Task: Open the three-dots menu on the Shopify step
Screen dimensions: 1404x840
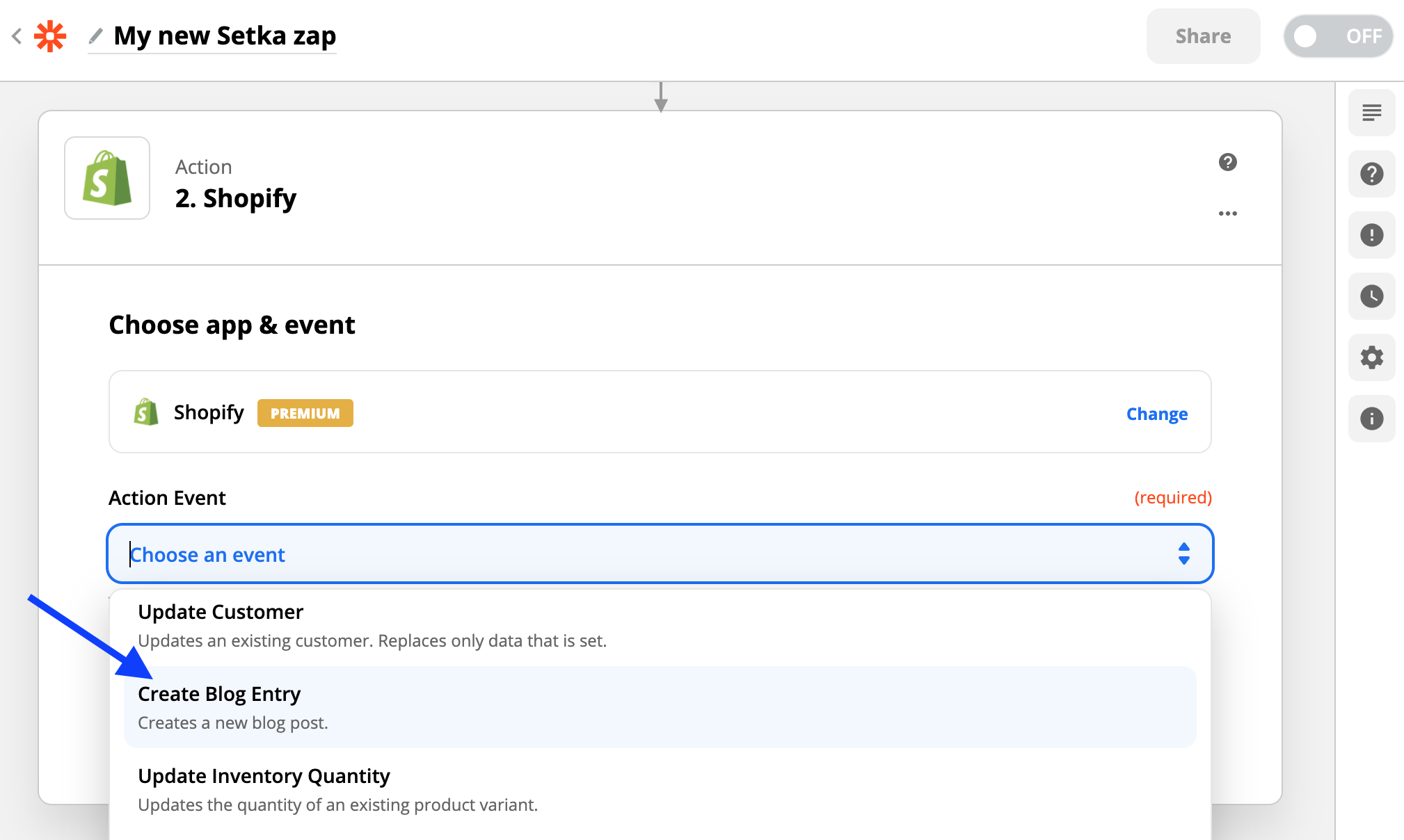Action: tap(1227, 213)
